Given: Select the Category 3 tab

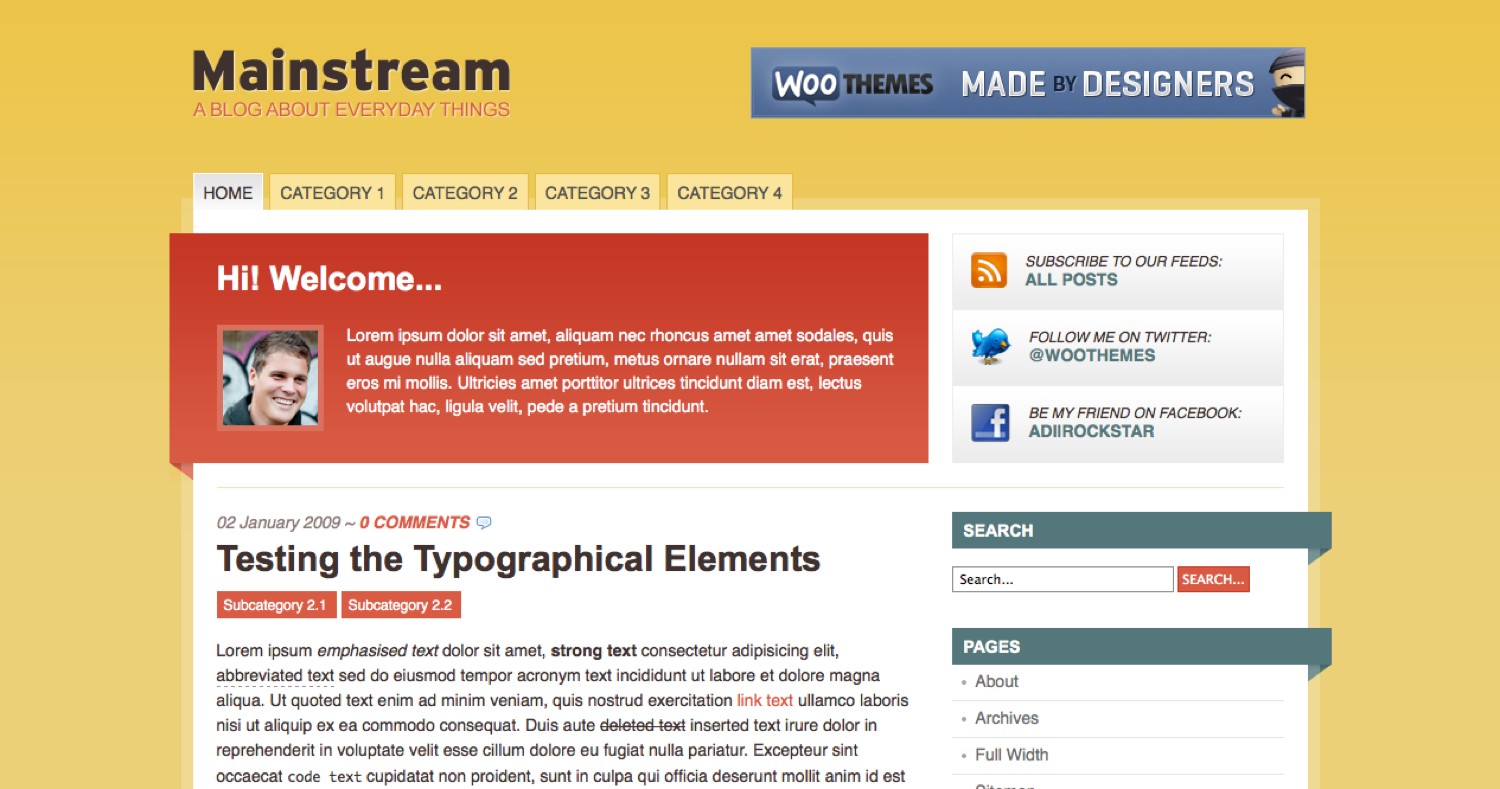Looking at the screenshot, I should point(597,193).
